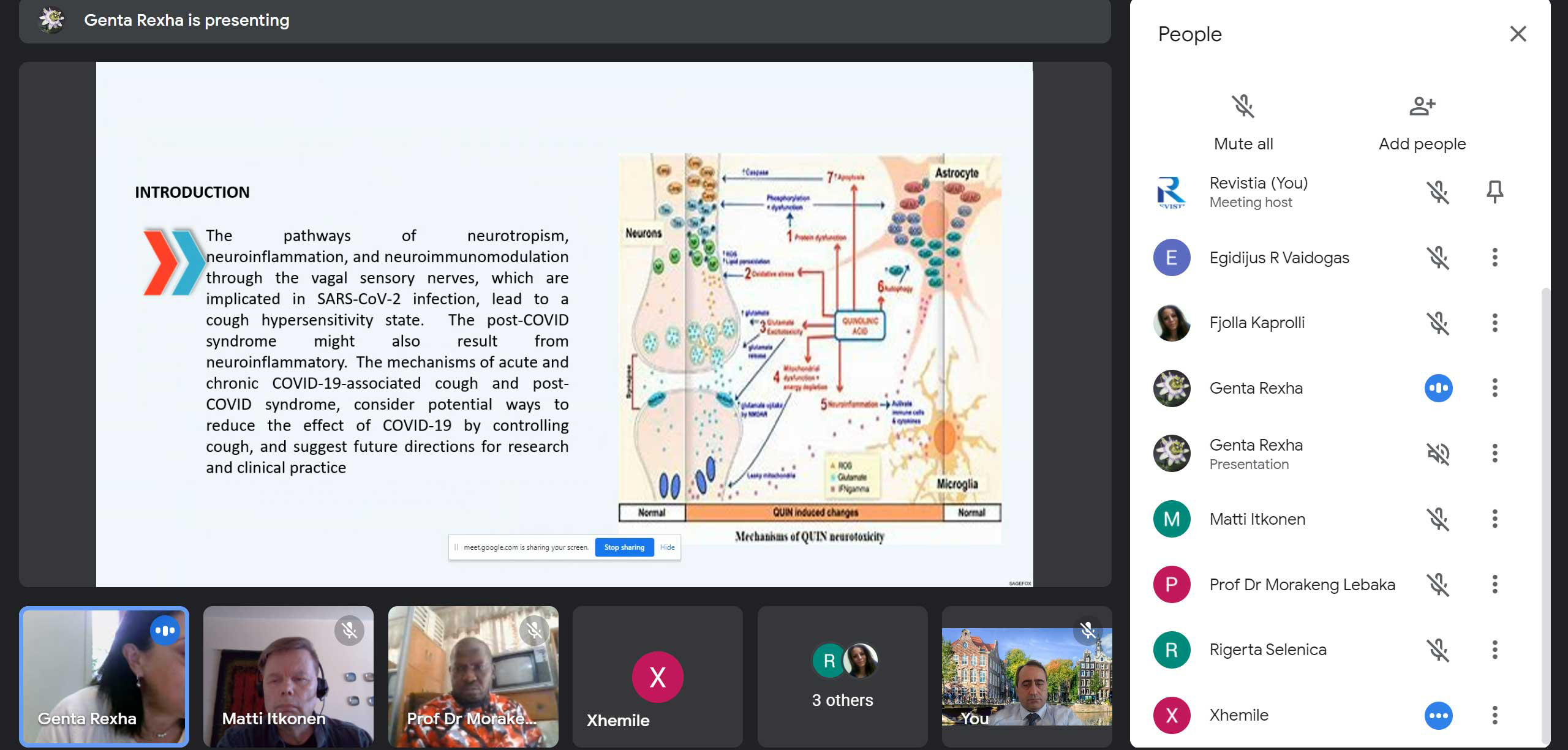Screen dimensions: 1568x750
Task: Toggle Rigerta Selenica's muted microphone
Action: point(1438,650)
